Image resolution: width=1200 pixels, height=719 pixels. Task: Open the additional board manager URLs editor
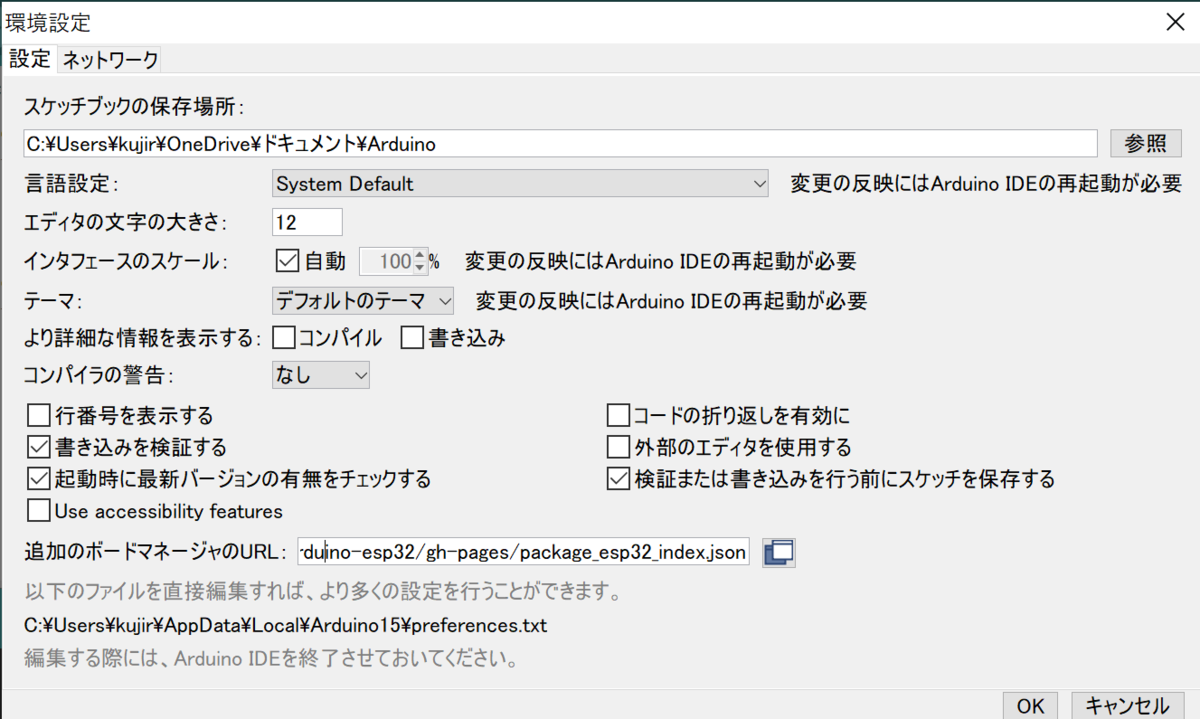tap(777, 551)
